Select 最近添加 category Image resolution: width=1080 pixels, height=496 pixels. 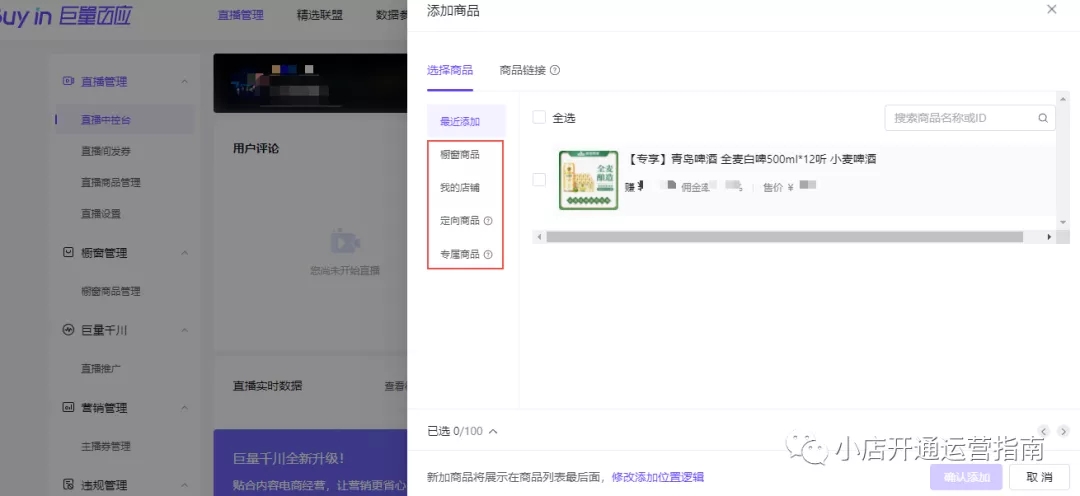pos(466,121)
